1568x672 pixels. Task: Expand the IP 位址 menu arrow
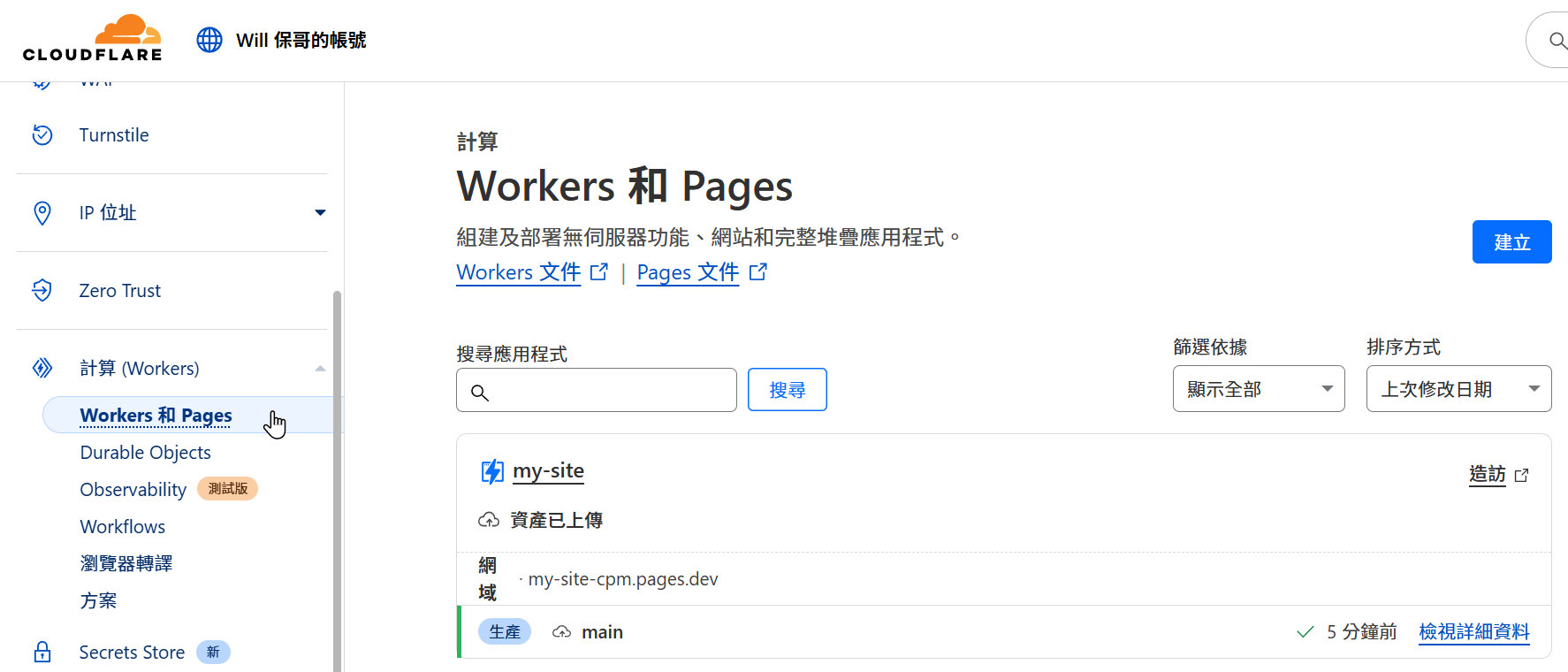pyautogui.click(x=320, y=212)
